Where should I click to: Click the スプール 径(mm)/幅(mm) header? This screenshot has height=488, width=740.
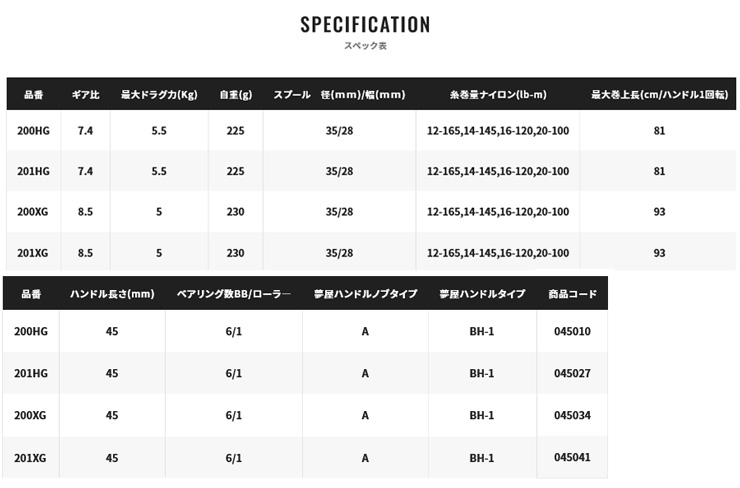click(339, 95)
